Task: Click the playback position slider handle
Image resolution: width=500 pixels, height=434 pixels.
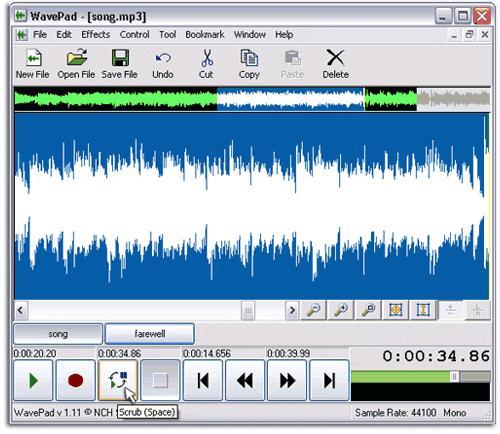Action: click(x=454, y=377)
